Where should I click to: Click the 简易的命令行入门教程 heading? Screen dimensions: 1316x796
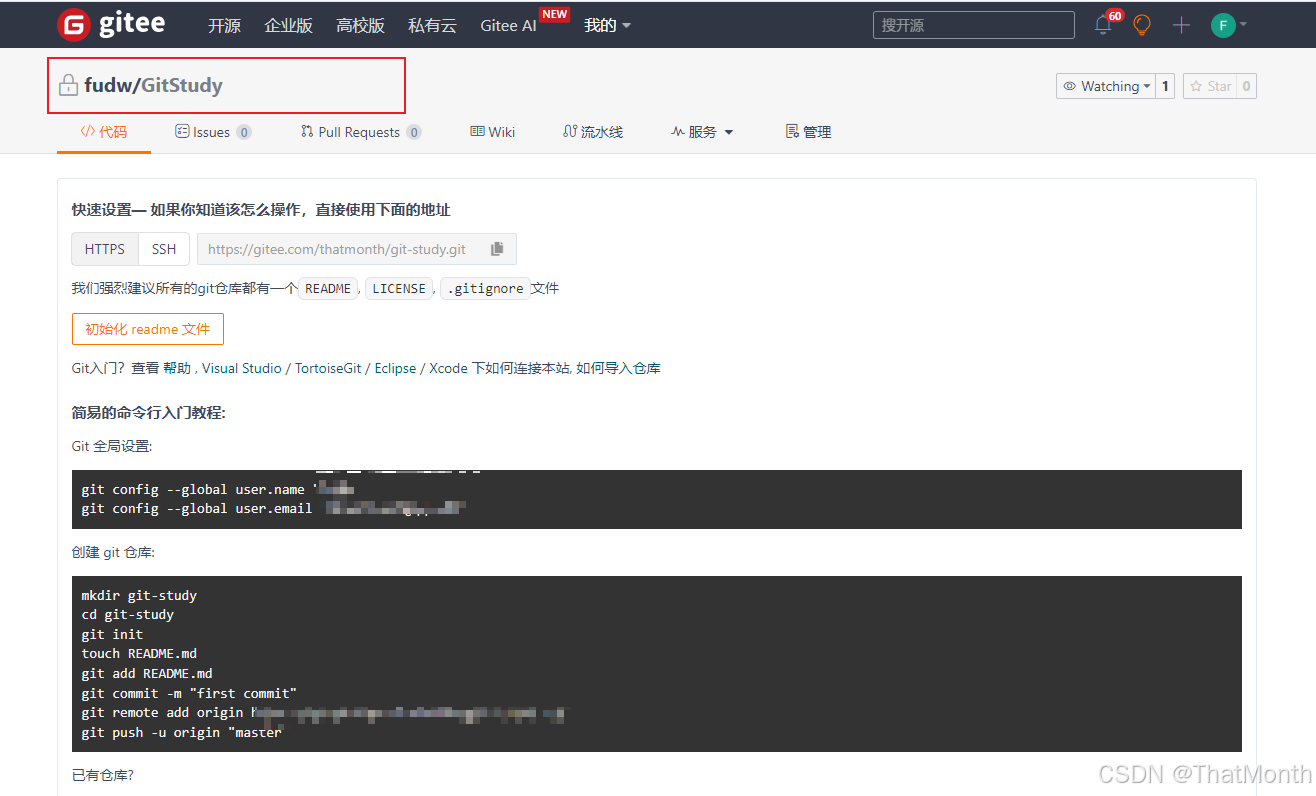click(x=149, y=412)
